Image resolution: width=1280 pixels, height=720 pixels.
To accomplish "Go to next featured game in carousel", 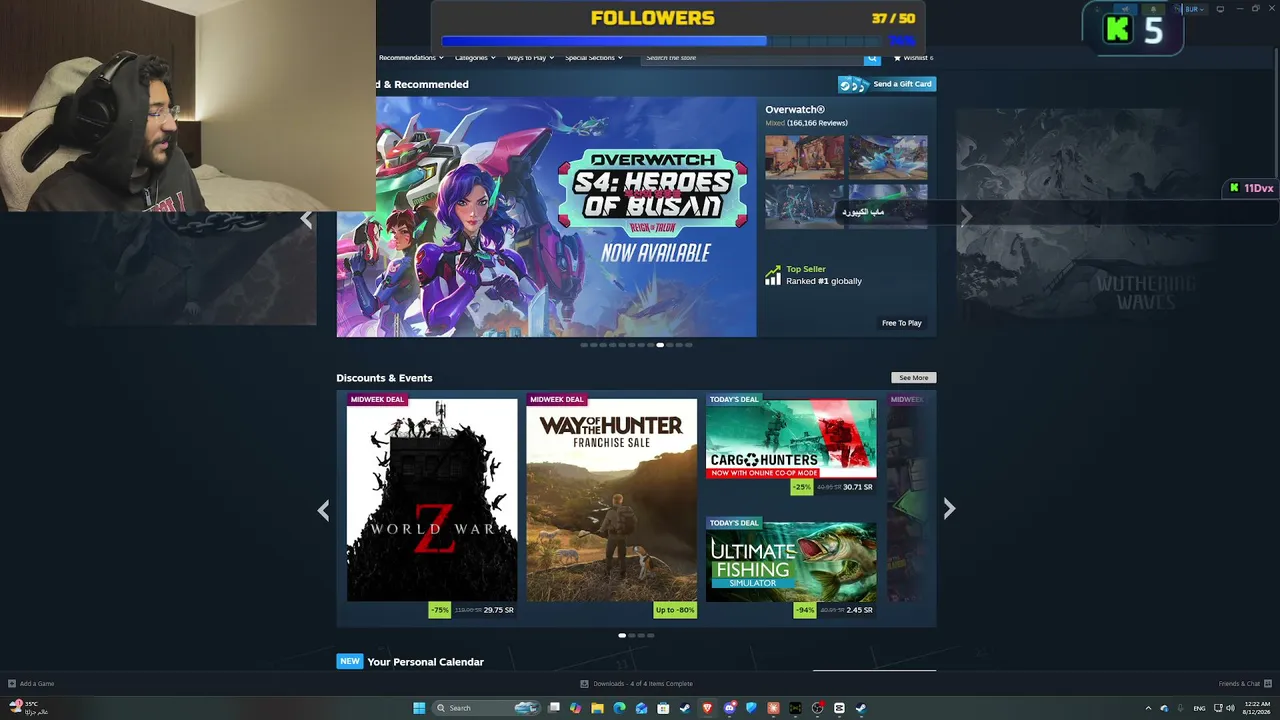I will click(x=966, y=217).
